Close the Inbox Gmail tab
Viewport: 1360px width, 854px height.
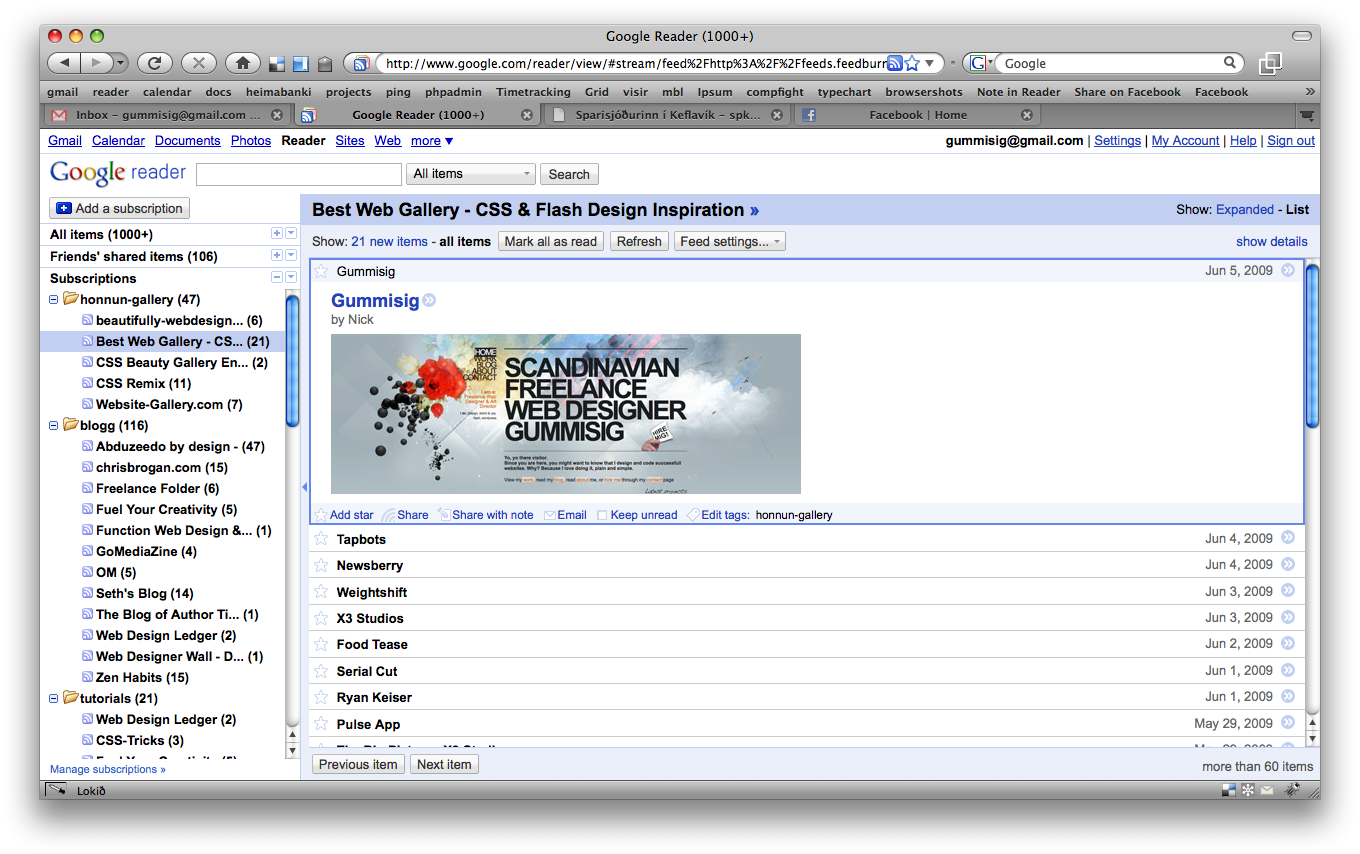(277, 115)
